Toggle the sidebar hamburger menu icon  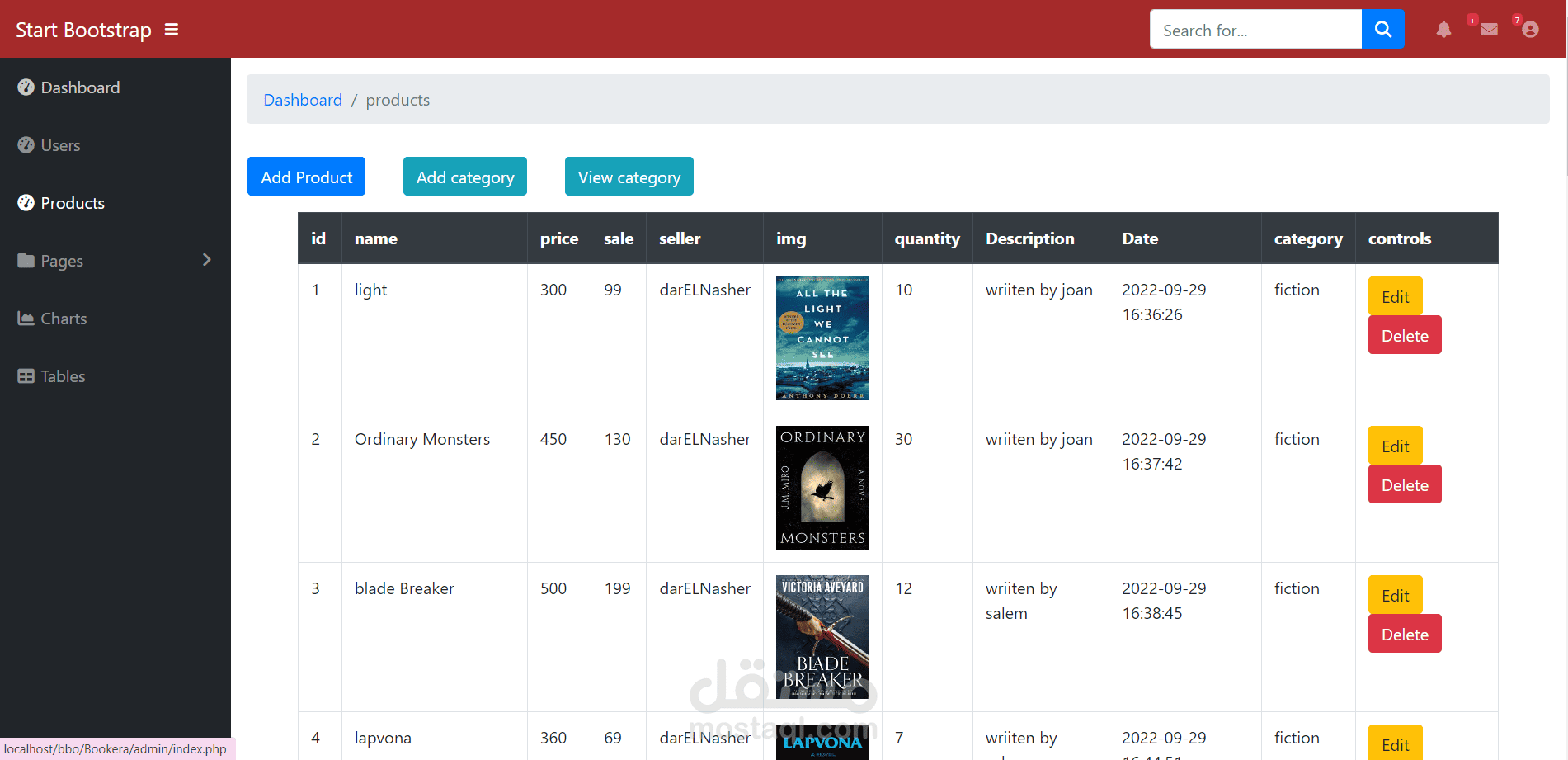click(172, 30)
